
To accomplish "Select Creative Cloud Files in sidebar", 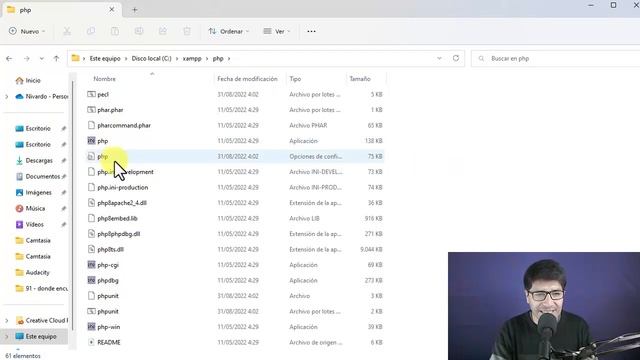I will 42,321.
